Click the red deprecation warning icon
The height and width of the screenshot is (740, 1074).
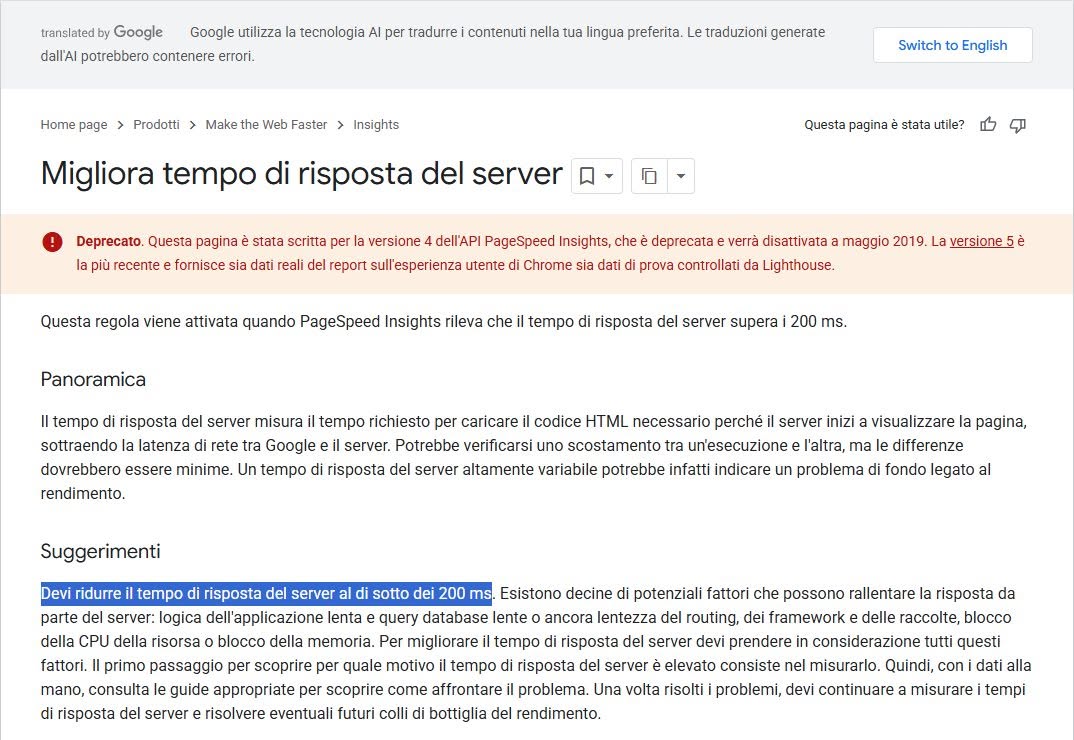pos(52,242)
